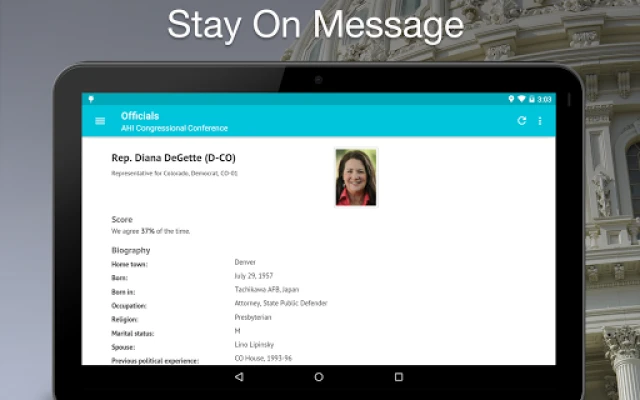Tap the battery status icon
Screen dimensions: 640x400
tap(531, 99)
